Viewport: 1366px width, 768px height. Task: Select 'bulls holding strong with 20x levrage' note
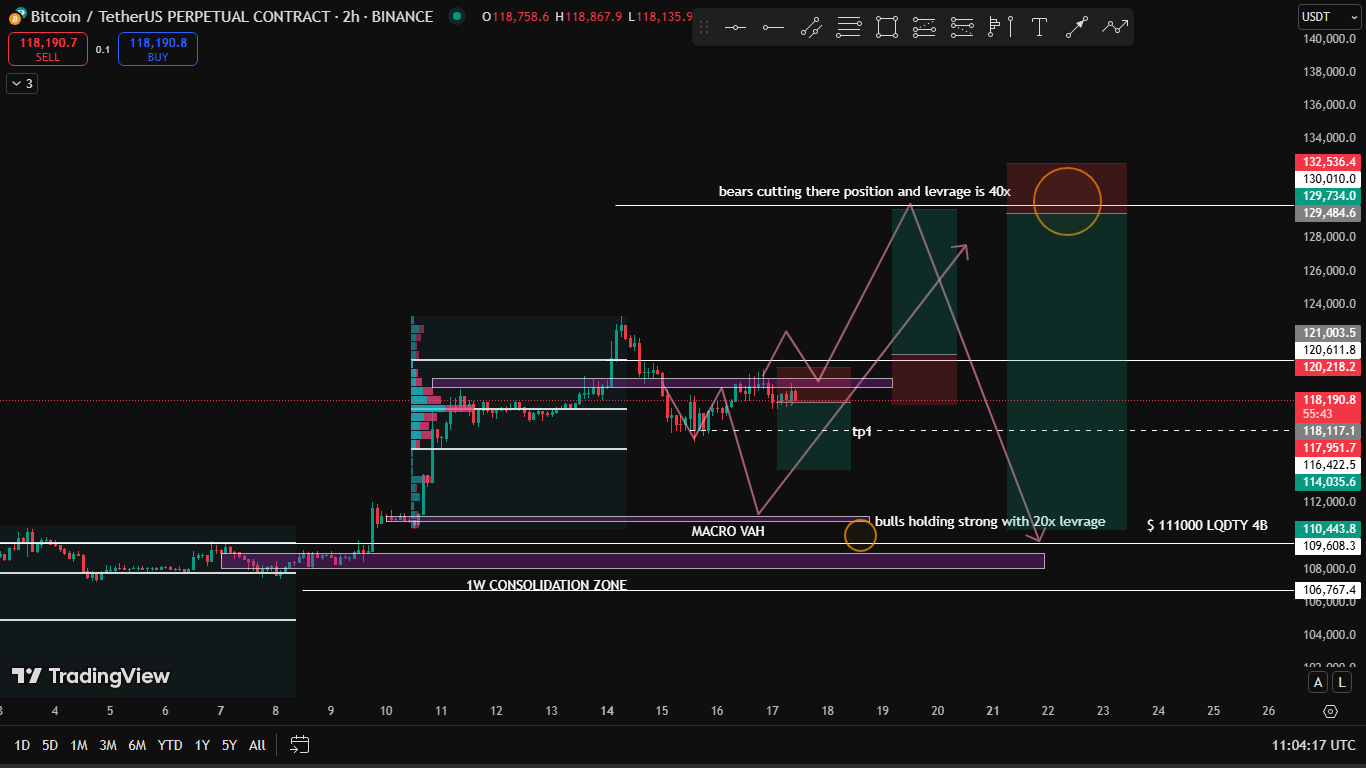click(990, 521)
